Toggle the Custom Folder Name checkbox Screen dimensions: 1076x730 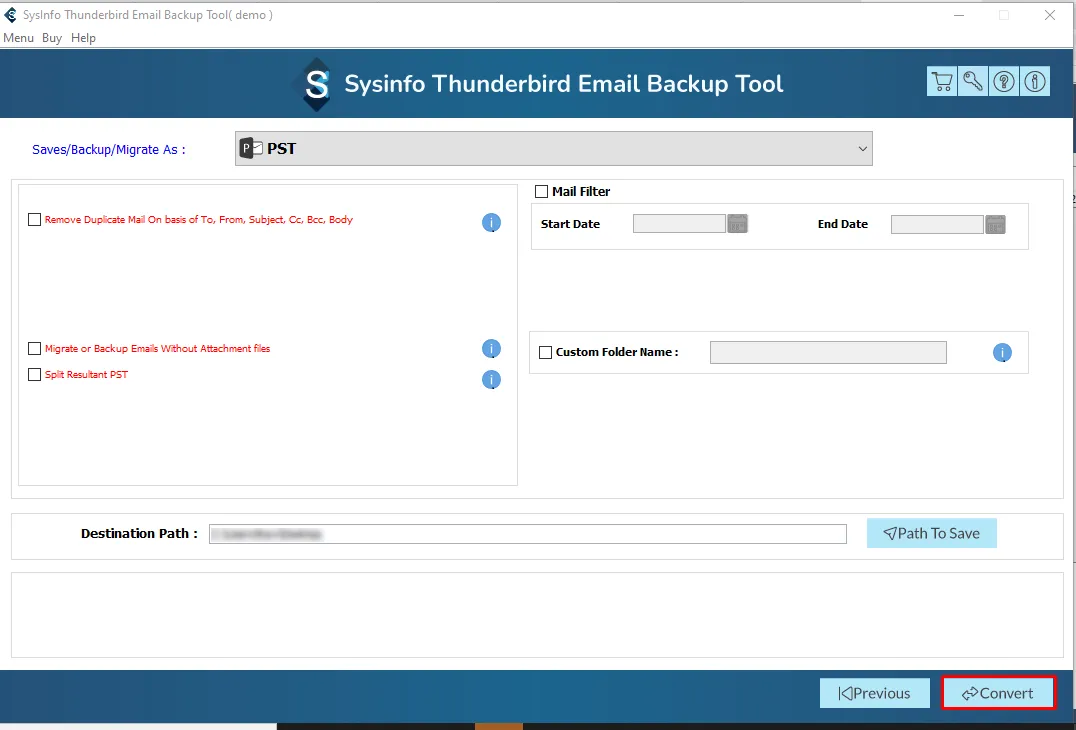[x=546, y=352]
